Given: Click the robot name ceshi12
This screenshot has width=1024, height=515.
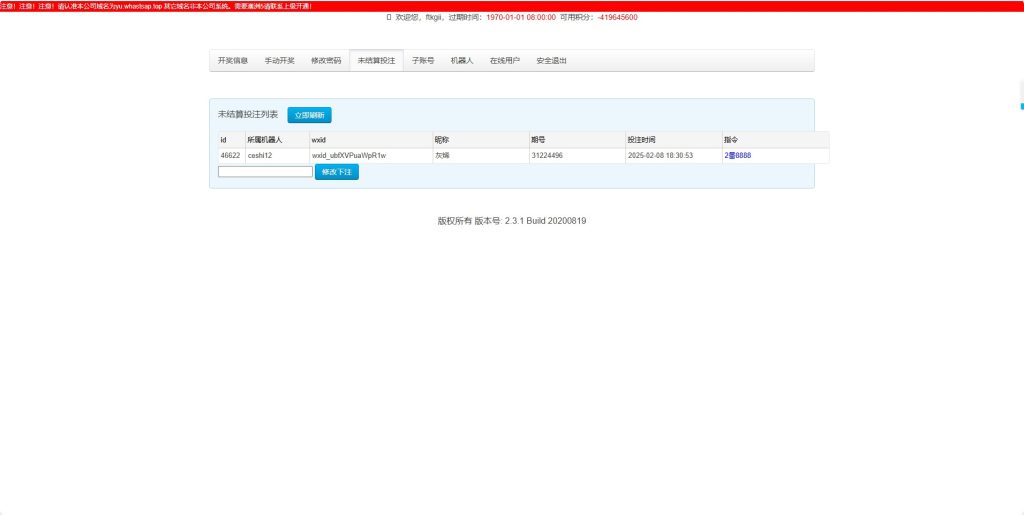Looking at the screenshot, I should [x=260, y=155].
